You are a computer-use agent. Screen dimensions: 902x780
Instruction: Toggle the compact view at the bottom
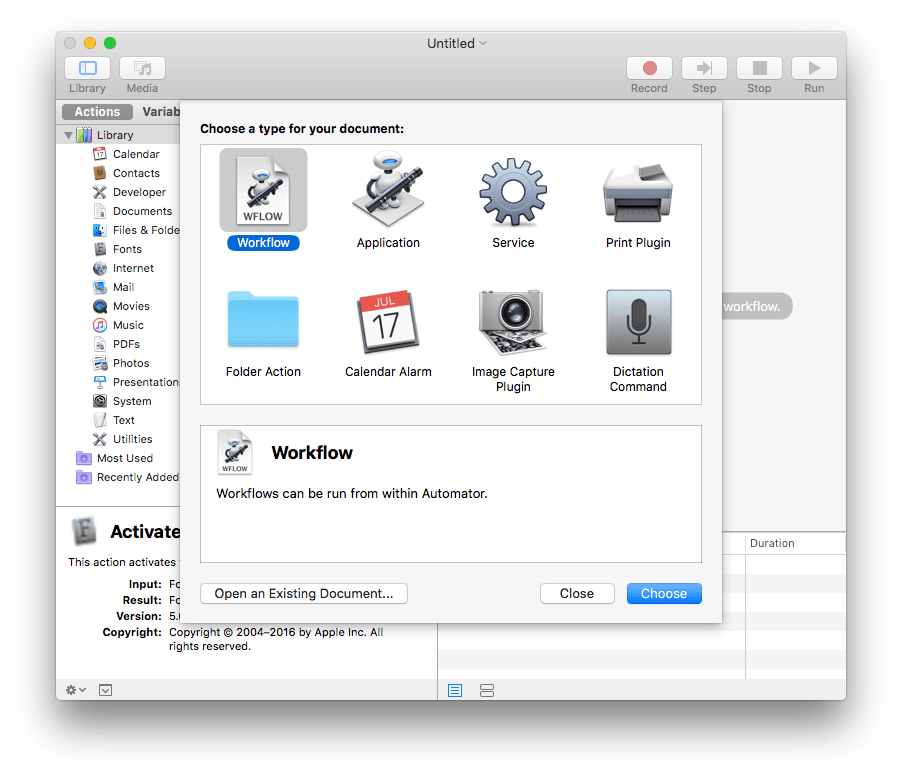tap(486, 690)
